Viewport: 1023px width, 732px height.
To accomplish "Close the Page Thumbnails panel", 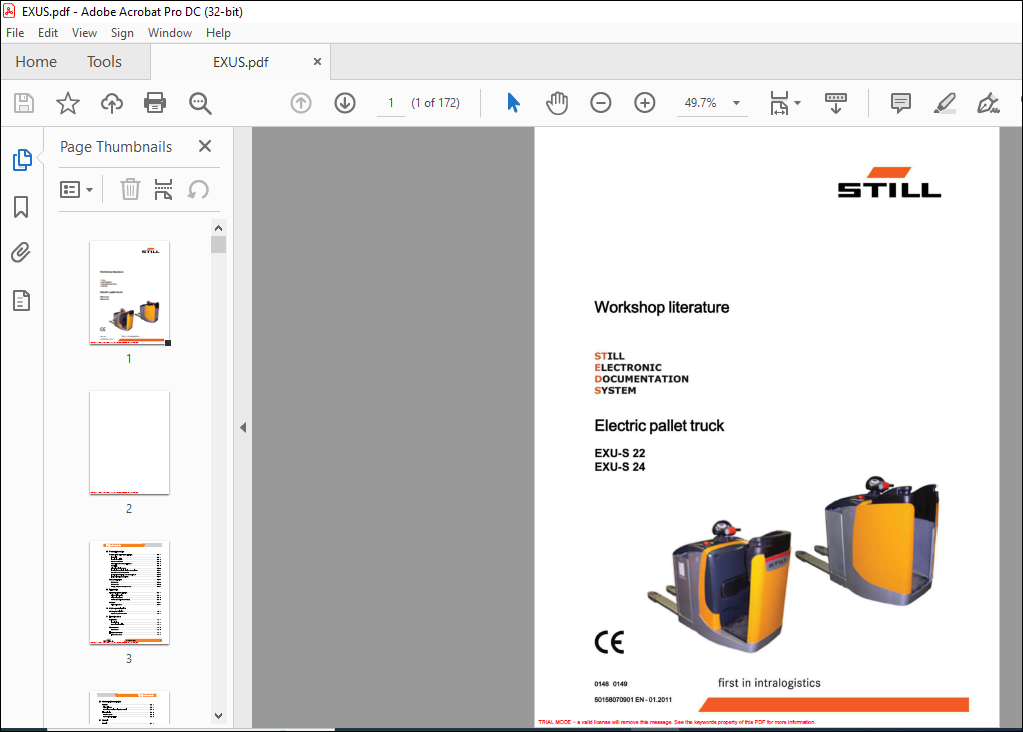I will pyautogui.click(x=205, y=146).
